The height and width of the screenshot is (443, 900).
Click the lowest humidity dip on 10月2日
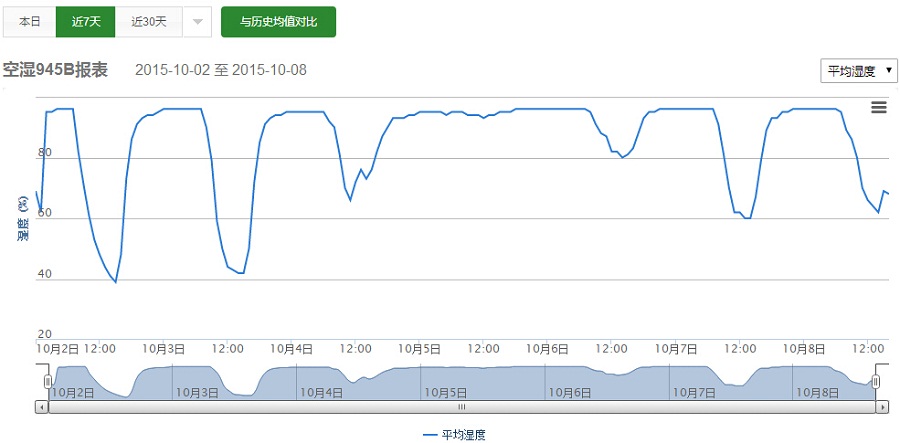coord(115,282)
